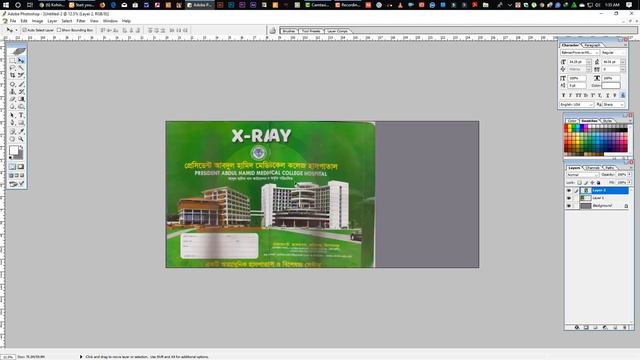Select the Zoom tool

(21, 139)
